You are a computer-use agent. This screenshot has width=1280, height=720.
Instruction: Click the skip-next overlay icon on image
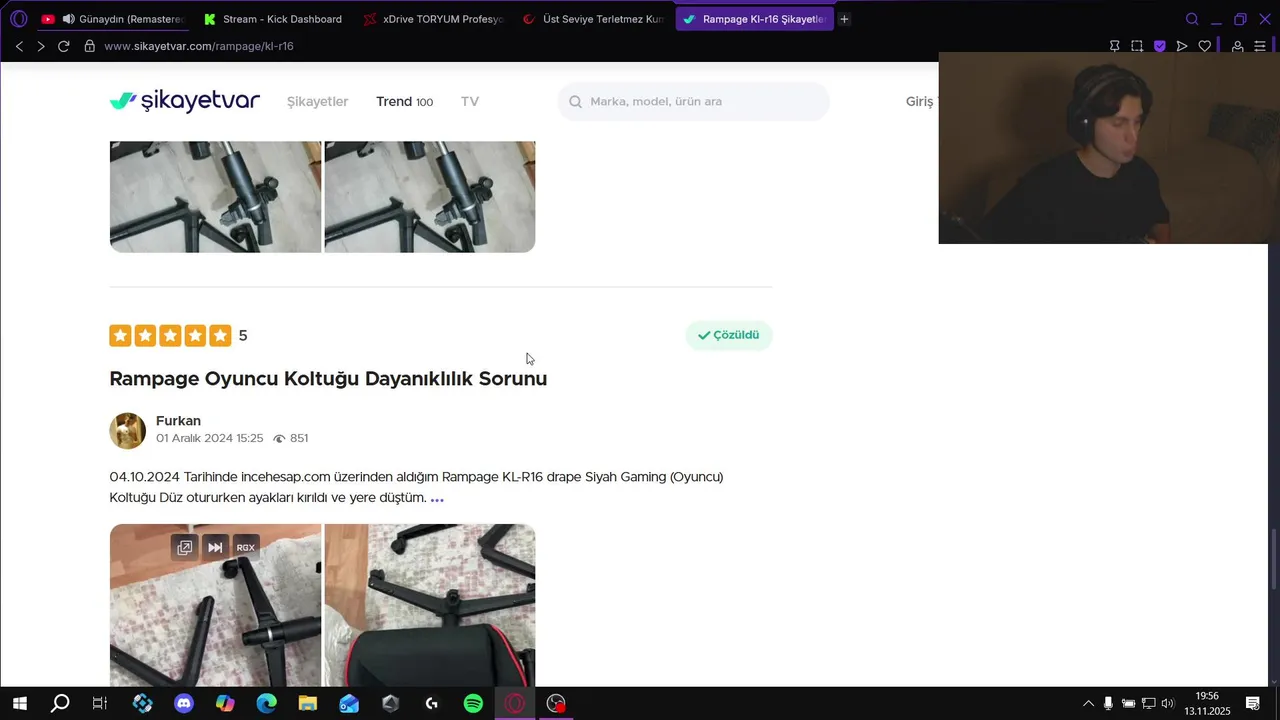215,547
